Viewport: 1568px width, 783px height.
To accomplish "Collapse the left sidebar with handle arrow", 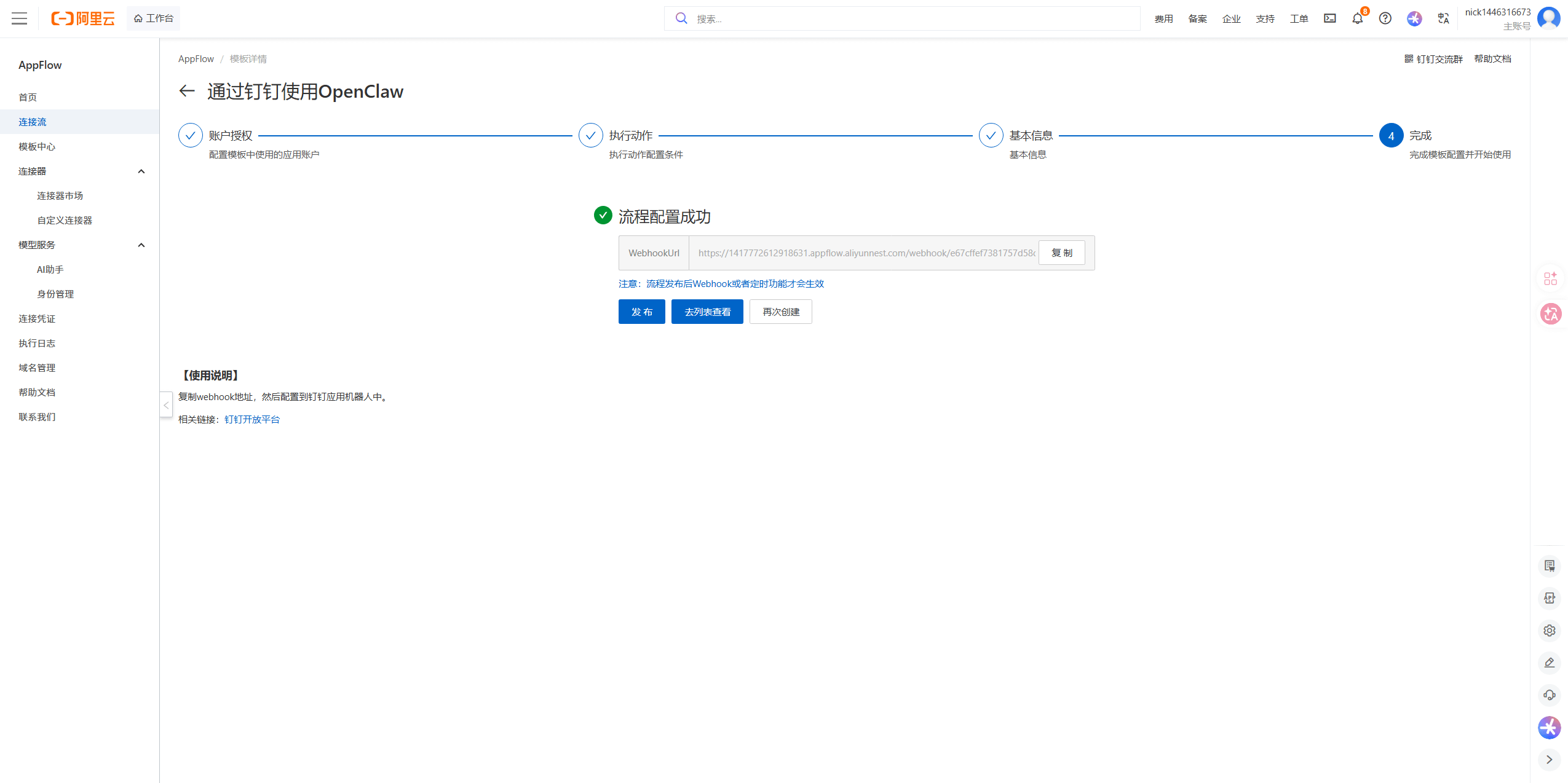I will pyautogui.click(x=166, y=405).
